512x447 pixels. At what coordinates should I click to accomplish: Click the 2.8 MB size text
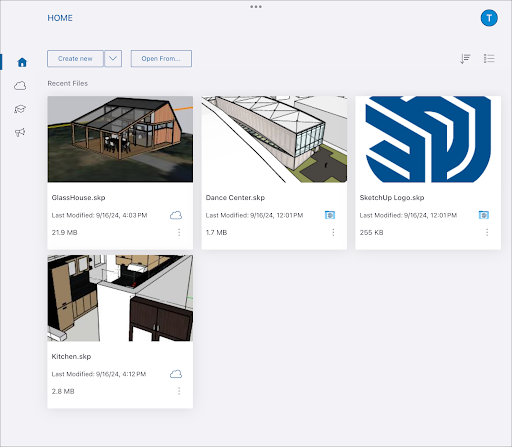(63, 391)
